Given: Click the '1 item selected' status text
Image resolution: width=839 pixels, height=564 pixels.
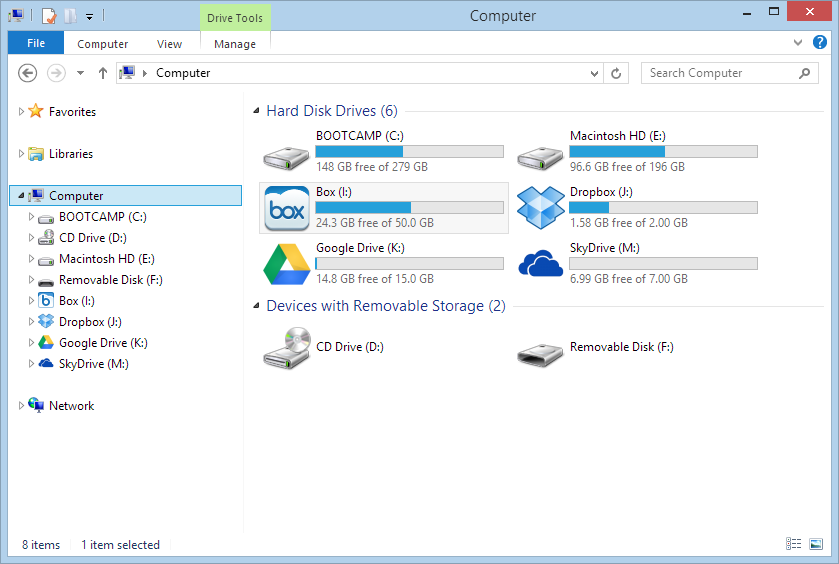Looking at the screenshot, I should [120, 545].
